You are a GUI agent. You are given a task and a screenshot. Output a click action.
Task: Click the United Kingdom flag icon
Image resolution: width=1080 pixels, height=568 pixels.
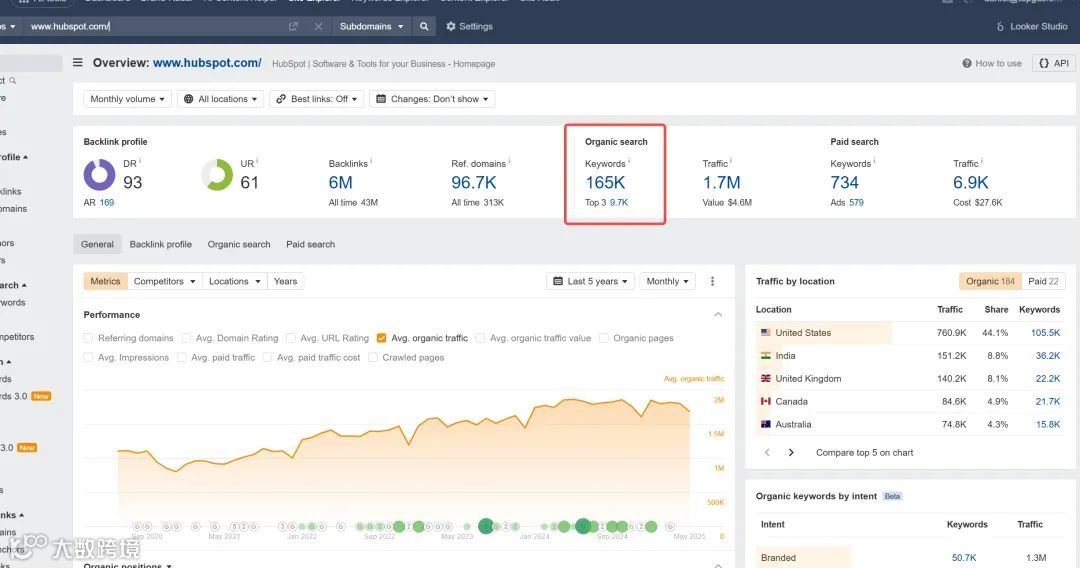[765, 378]
